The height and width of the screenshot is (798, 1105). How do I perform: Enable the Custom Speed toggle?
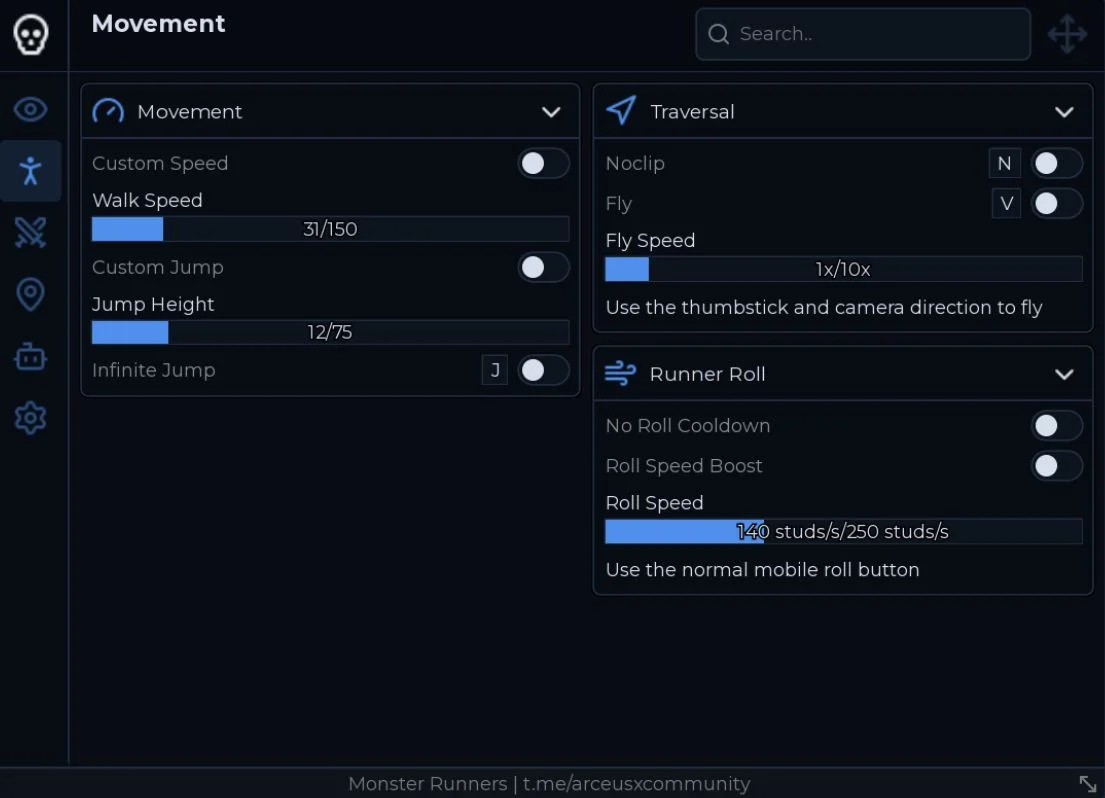543,164
